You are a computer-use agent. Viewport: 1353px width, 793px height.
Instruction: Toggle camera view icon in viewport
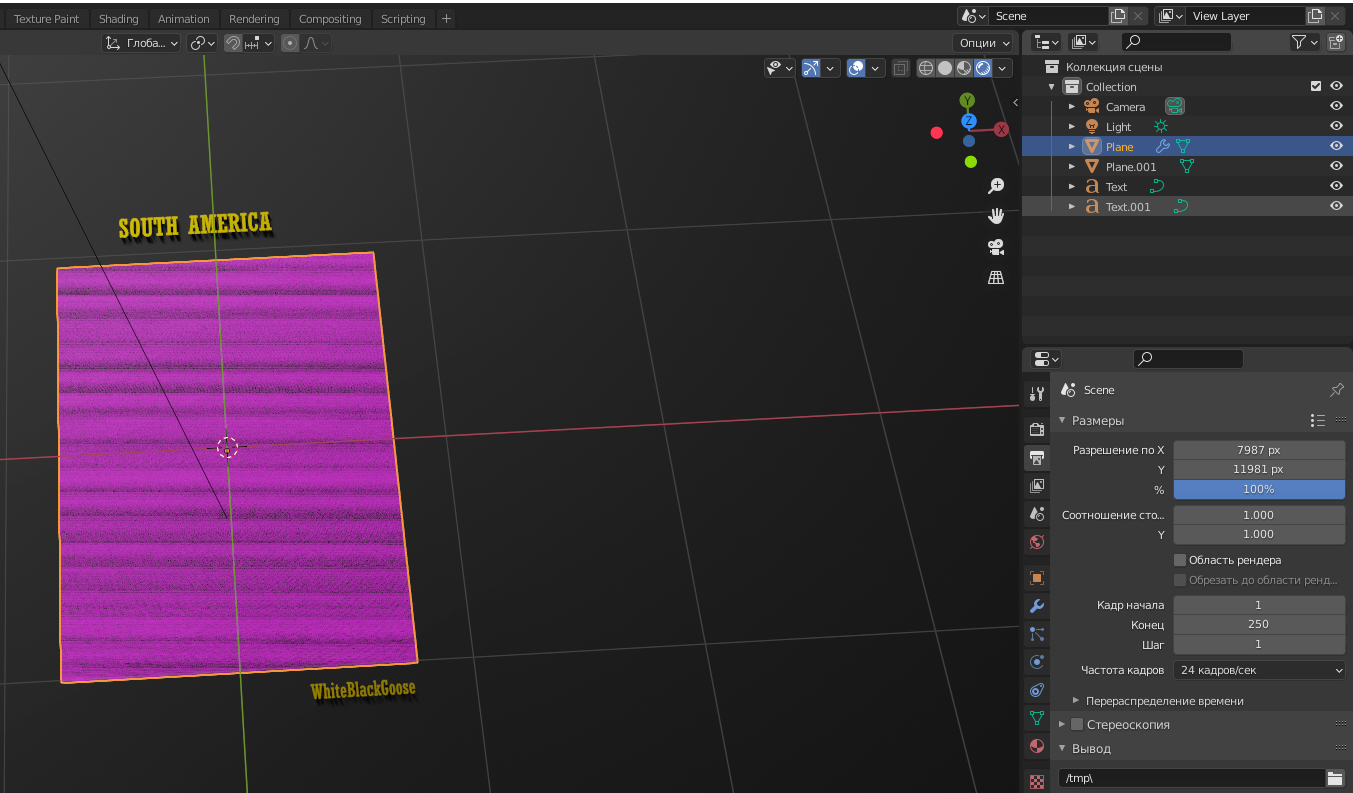click(x=996, y=247)
